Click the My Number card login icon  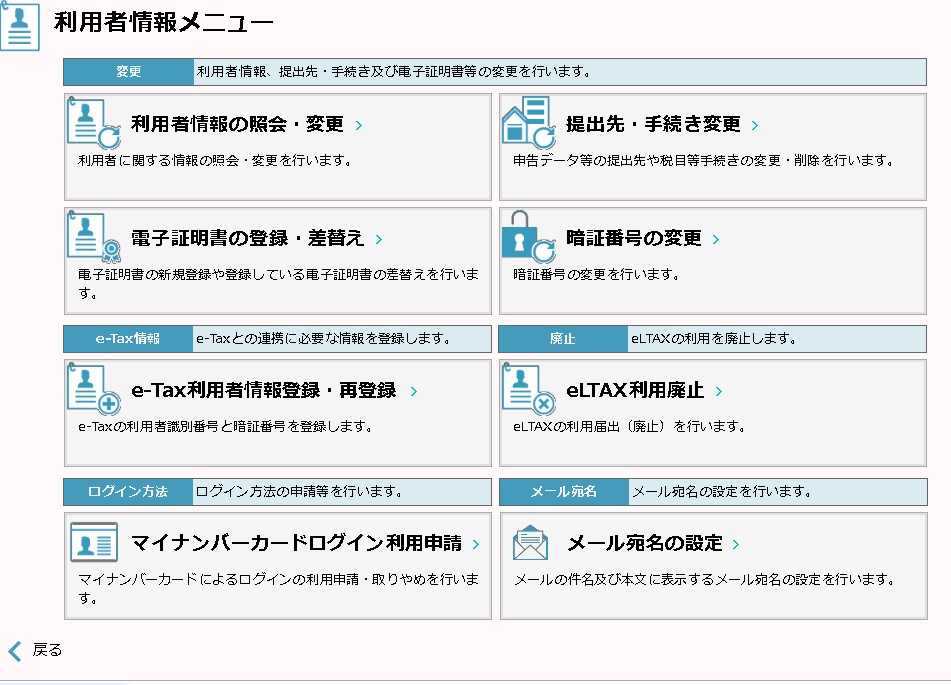(x=94, y=543)
